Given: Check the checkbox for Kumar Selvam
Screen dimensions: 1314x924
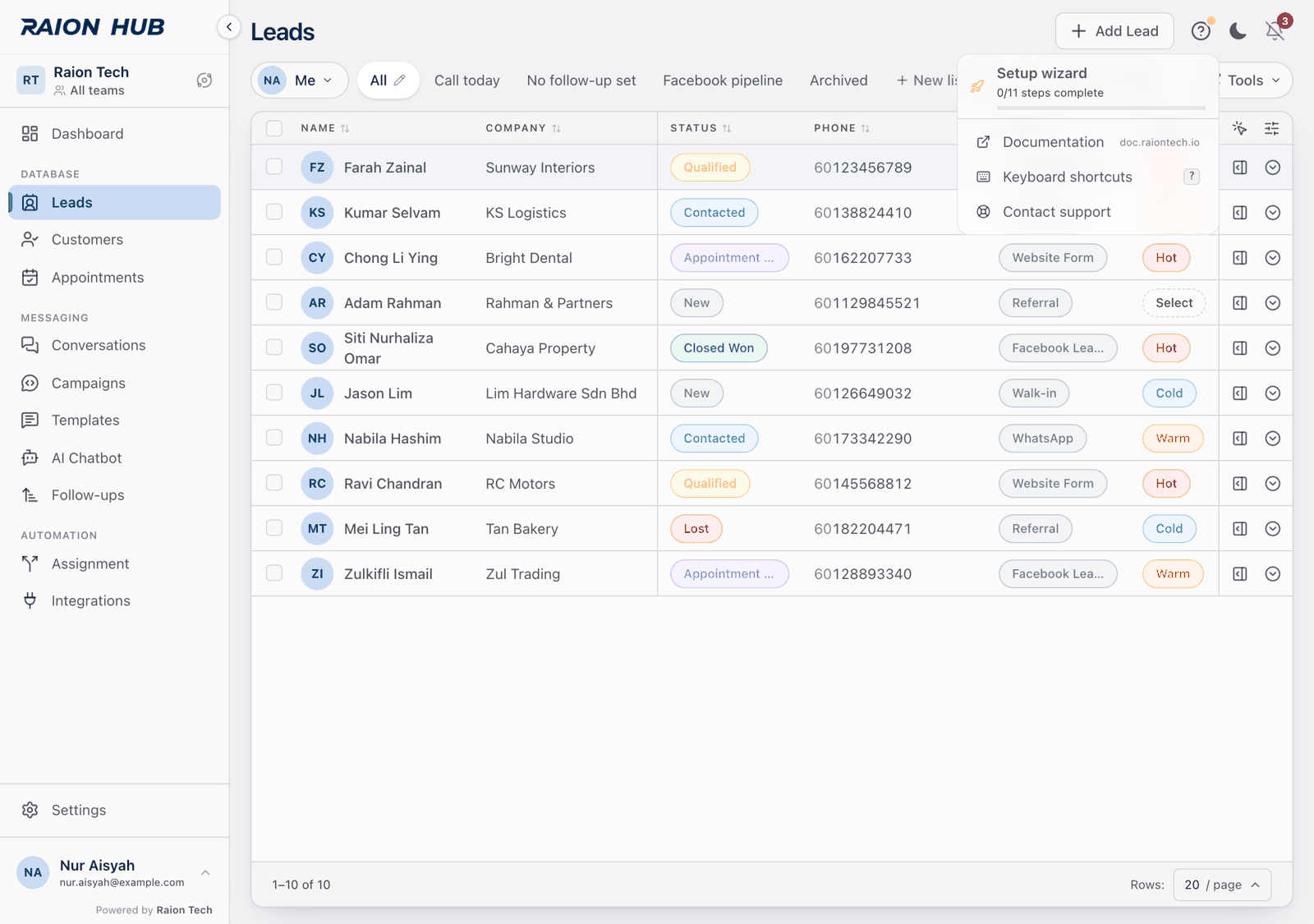Looking at the screenshot, I should click(274, 212).
